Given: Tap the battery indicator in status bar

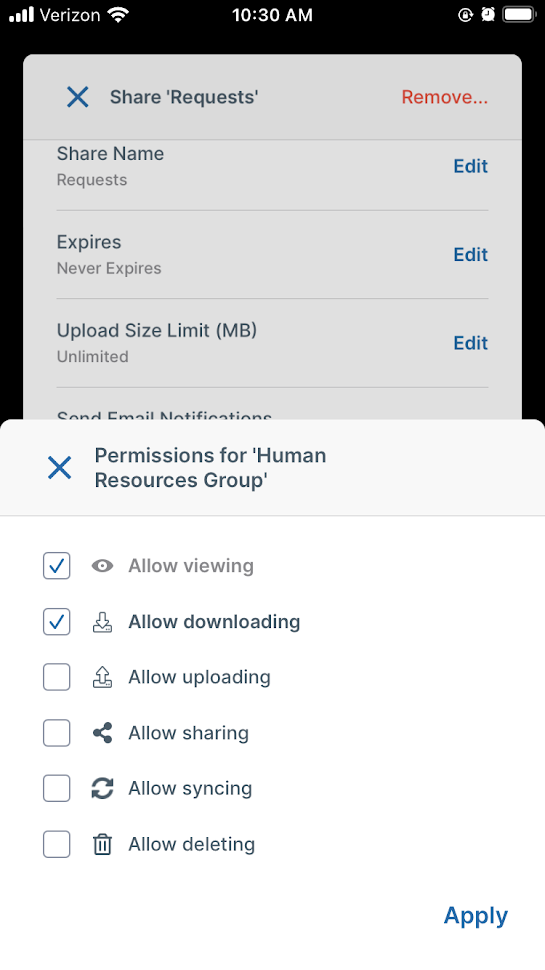Looking at the screenshot, I should tap(518, 14).
